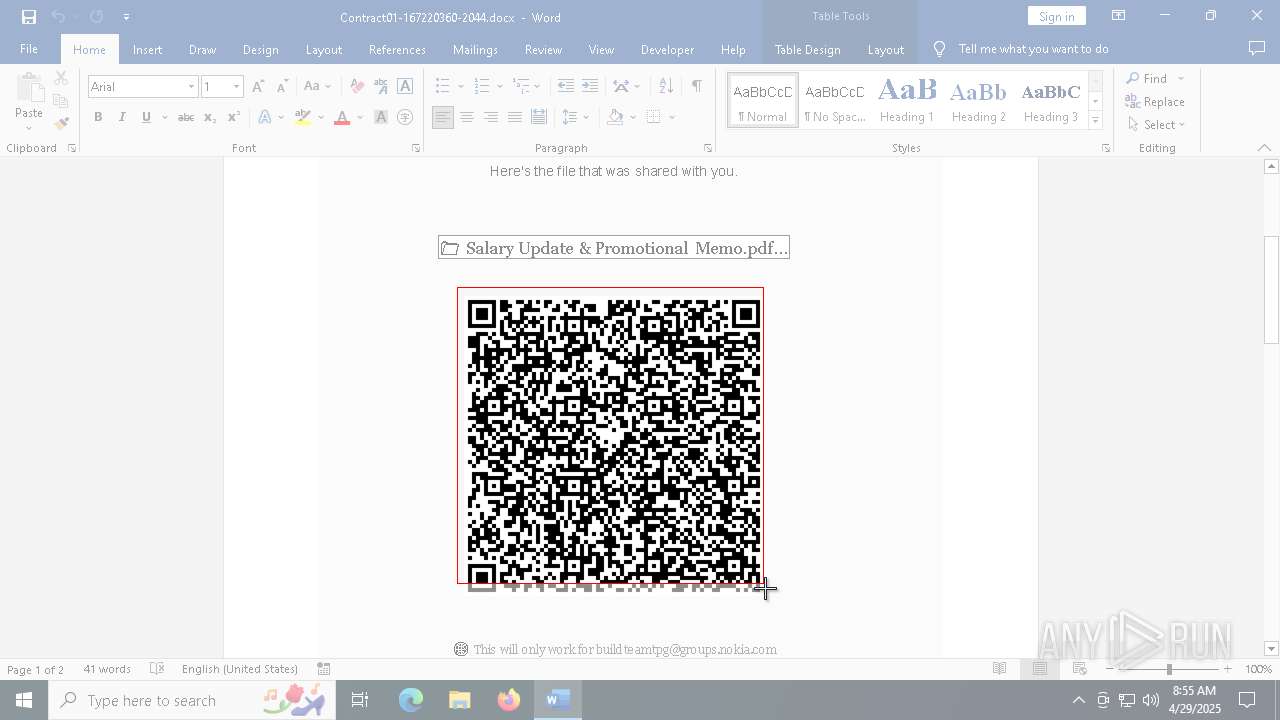Toggle Italic formatting
Screen dimensions: 1280x720
[x=122, y=117]
